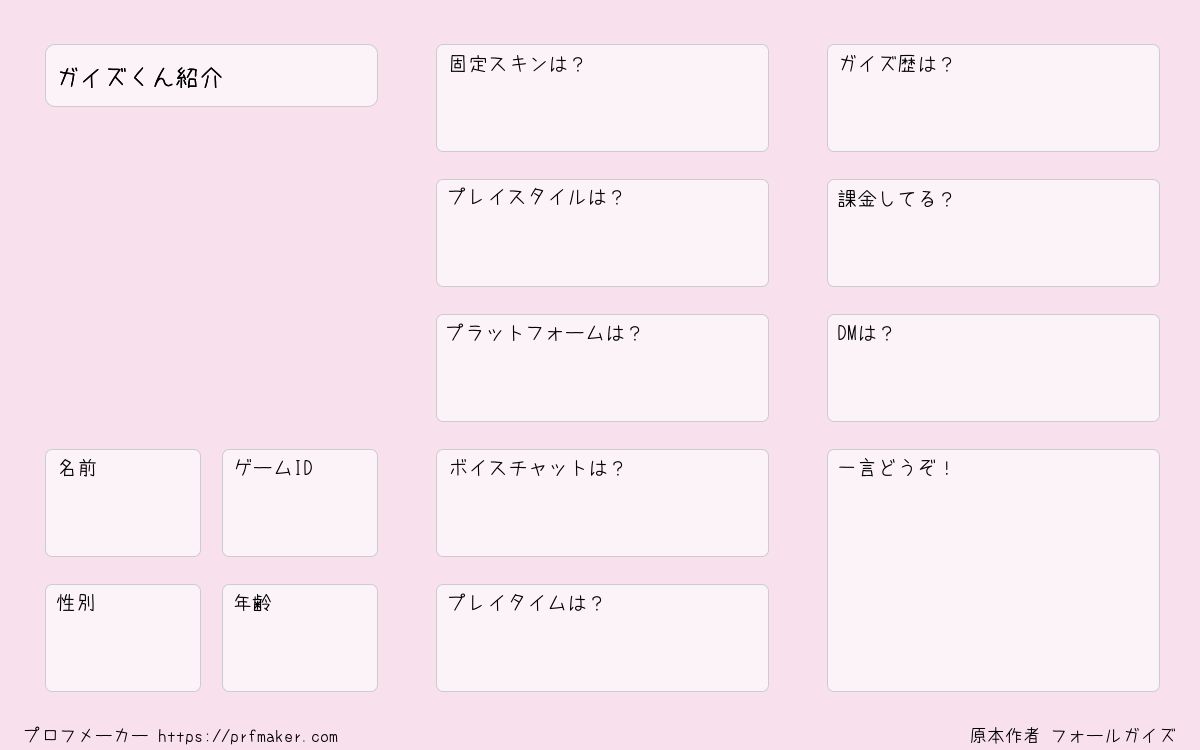Click the 名前 field
The width and height of the screenshot is (1200, 750).
[x=123, y=503]
